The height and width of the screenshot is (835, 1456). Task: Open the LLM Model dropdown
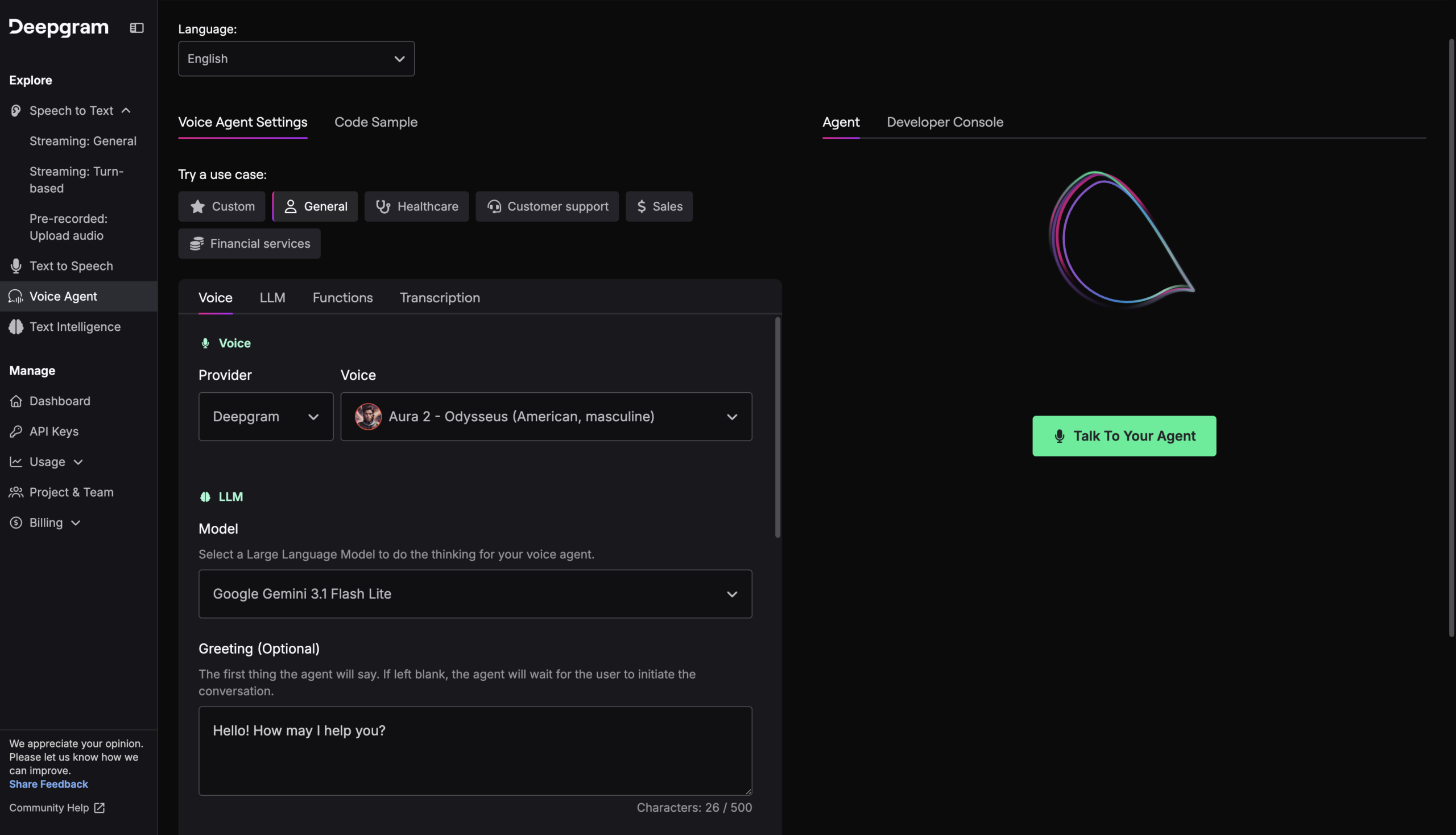[x=475, y=593]
